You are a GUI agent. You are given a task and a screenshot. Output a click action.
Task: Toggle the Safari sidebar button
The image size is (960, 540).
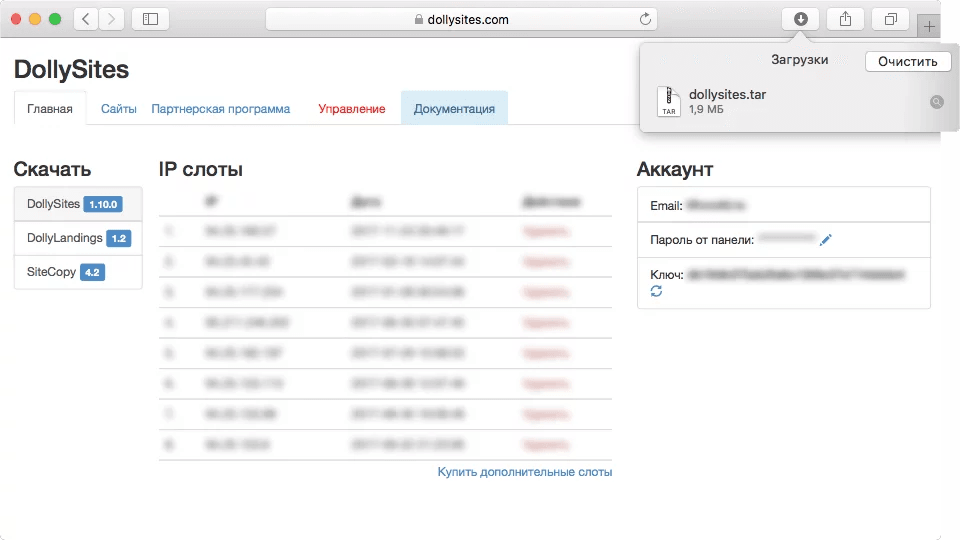150,20
